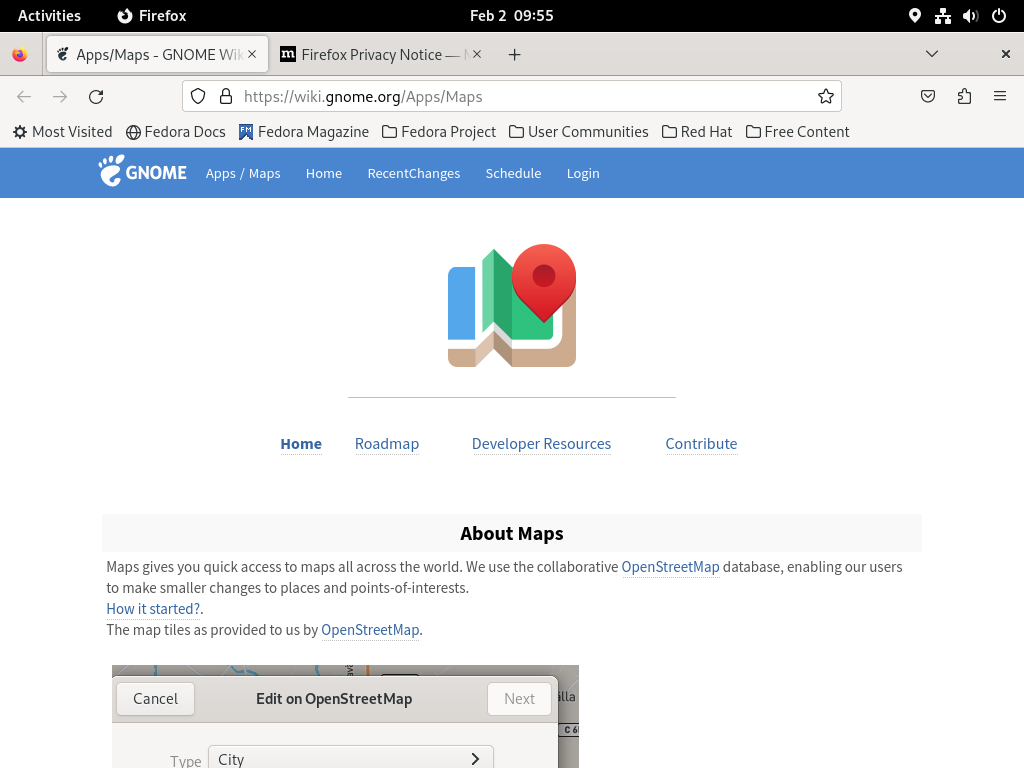Viewport: 1024px width, 768px height.
Task: Click the Firefox app menu in top bar
Action: coord(152,16)
